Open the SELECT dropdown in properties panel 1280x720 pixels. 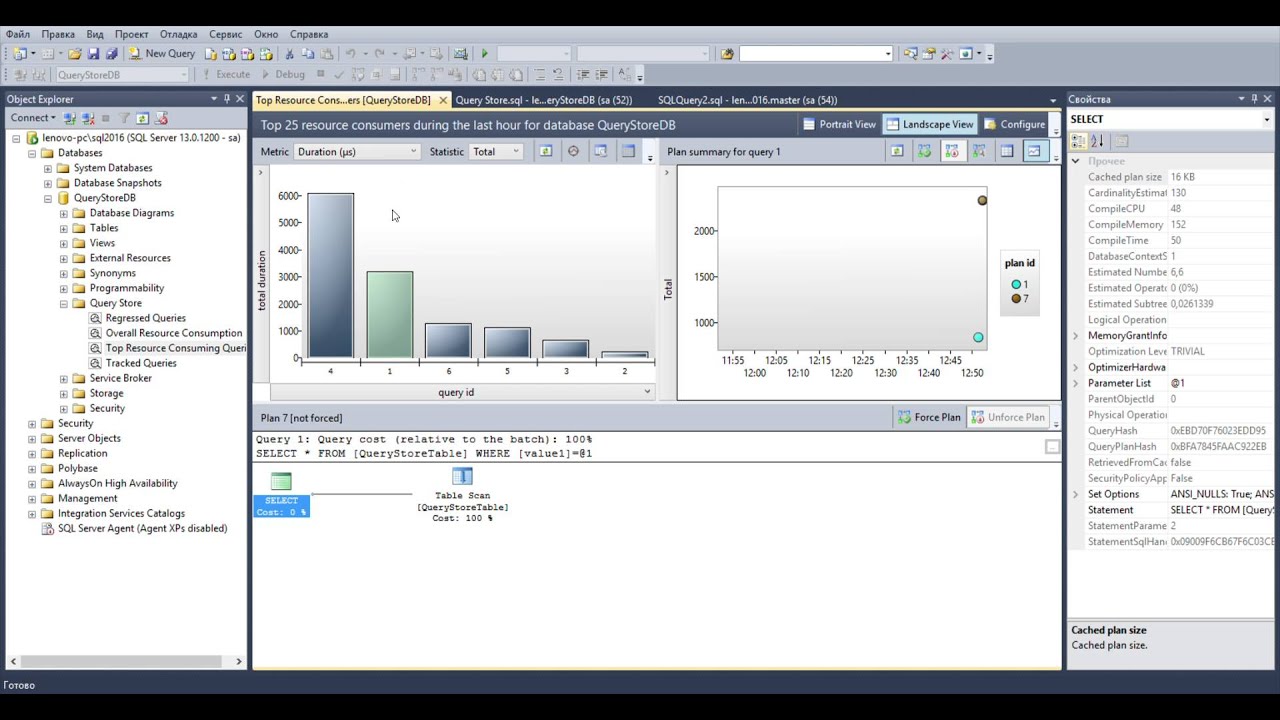point(1170,119)
